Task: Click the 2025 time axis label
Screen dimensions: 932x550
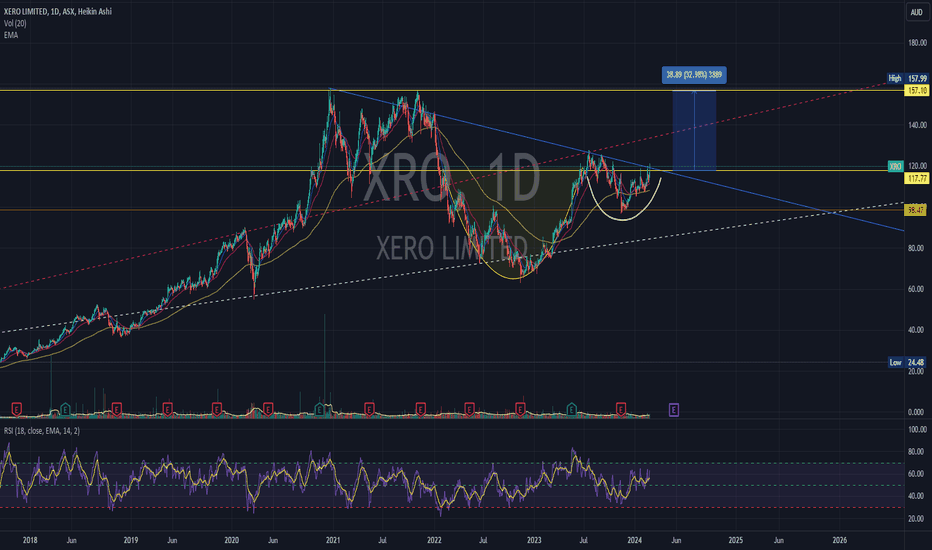Action: pyautogui.click(x=736, y=540)
